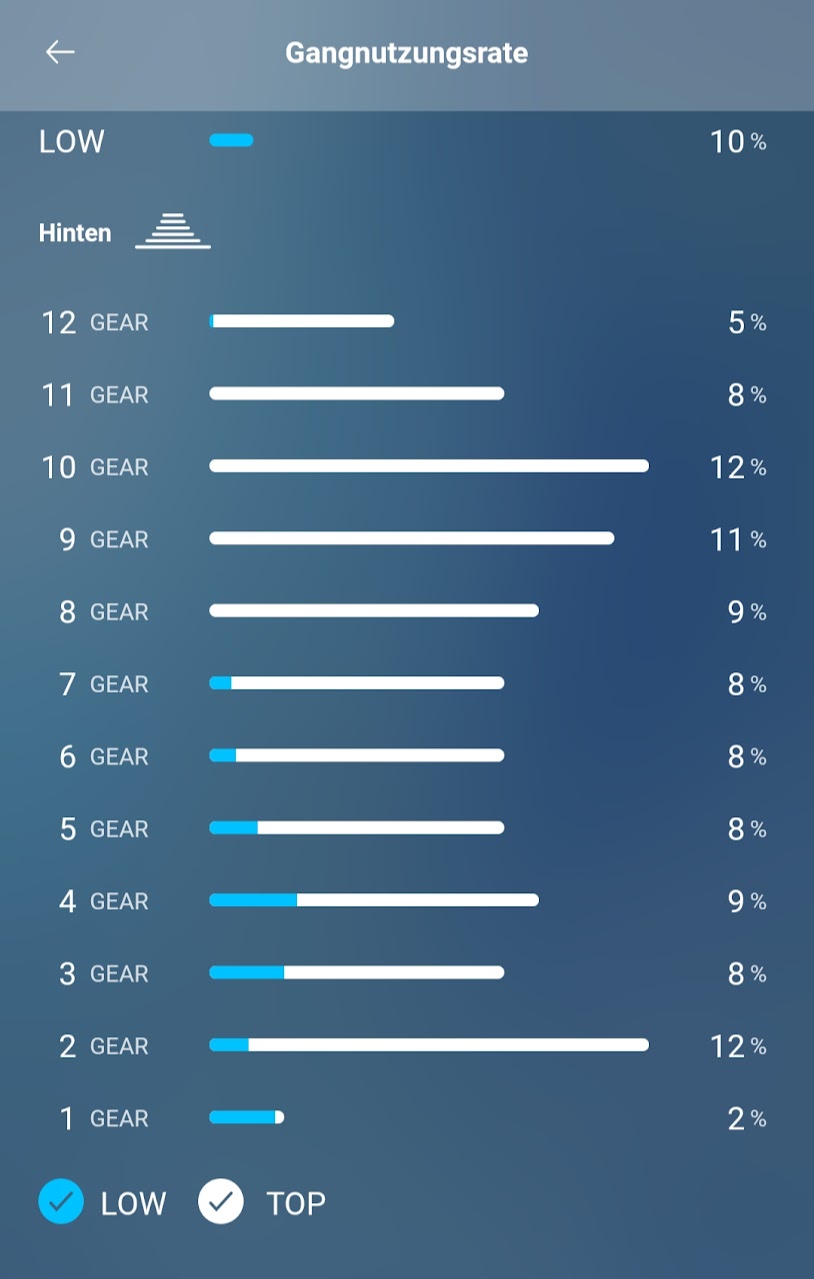Tap the front LOW blue bar
The width and height of the screenshot is (814, 1279).
(231, 141)
